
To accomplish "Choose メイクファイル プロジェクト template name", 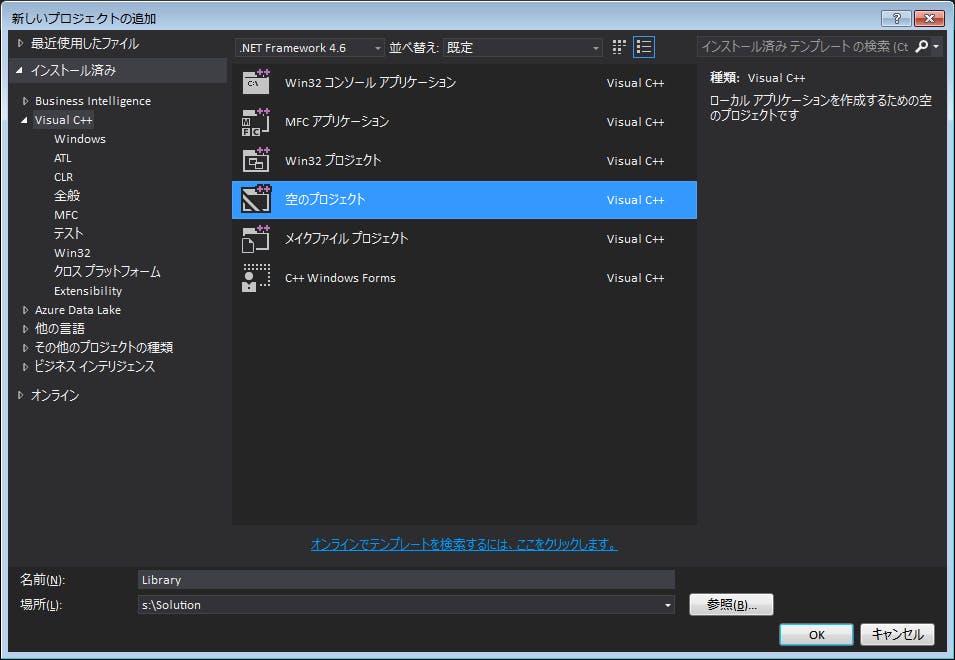I will point(347,238).
